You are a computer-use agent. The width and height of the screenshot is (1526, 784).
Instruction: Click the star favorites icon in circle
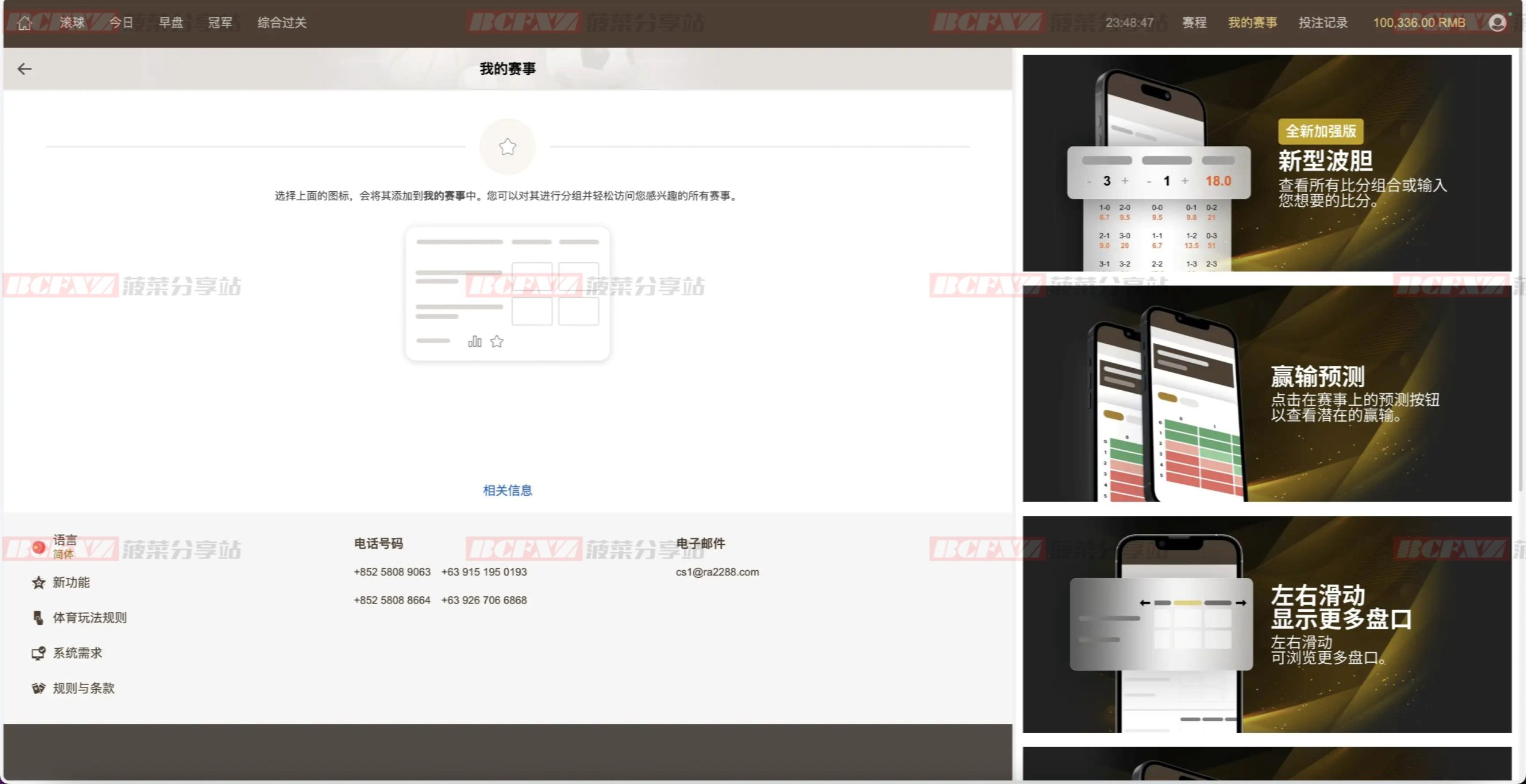(507, 147)
